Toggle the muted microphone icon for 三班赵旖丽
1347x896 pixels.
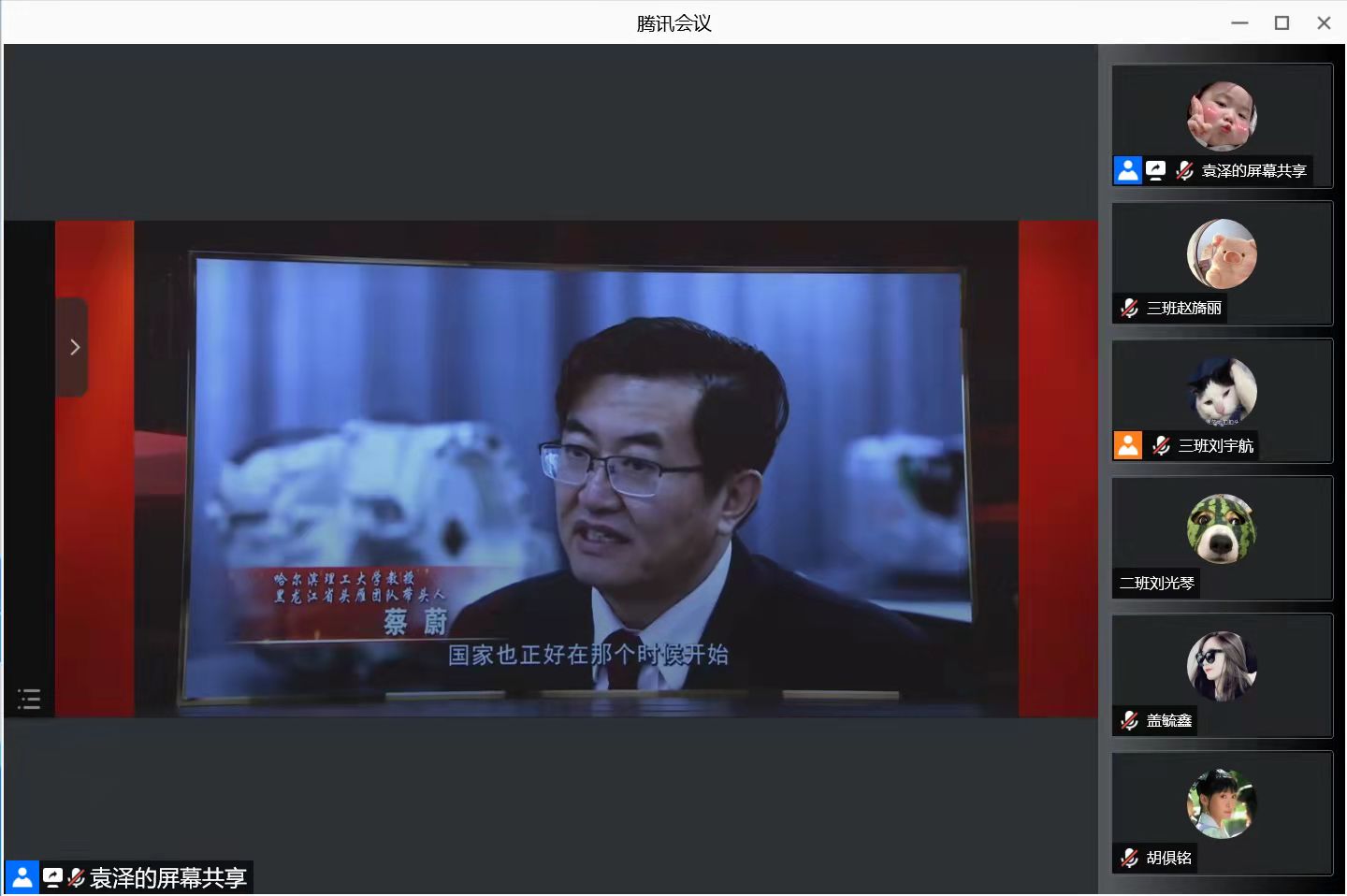pos(1130,308)
